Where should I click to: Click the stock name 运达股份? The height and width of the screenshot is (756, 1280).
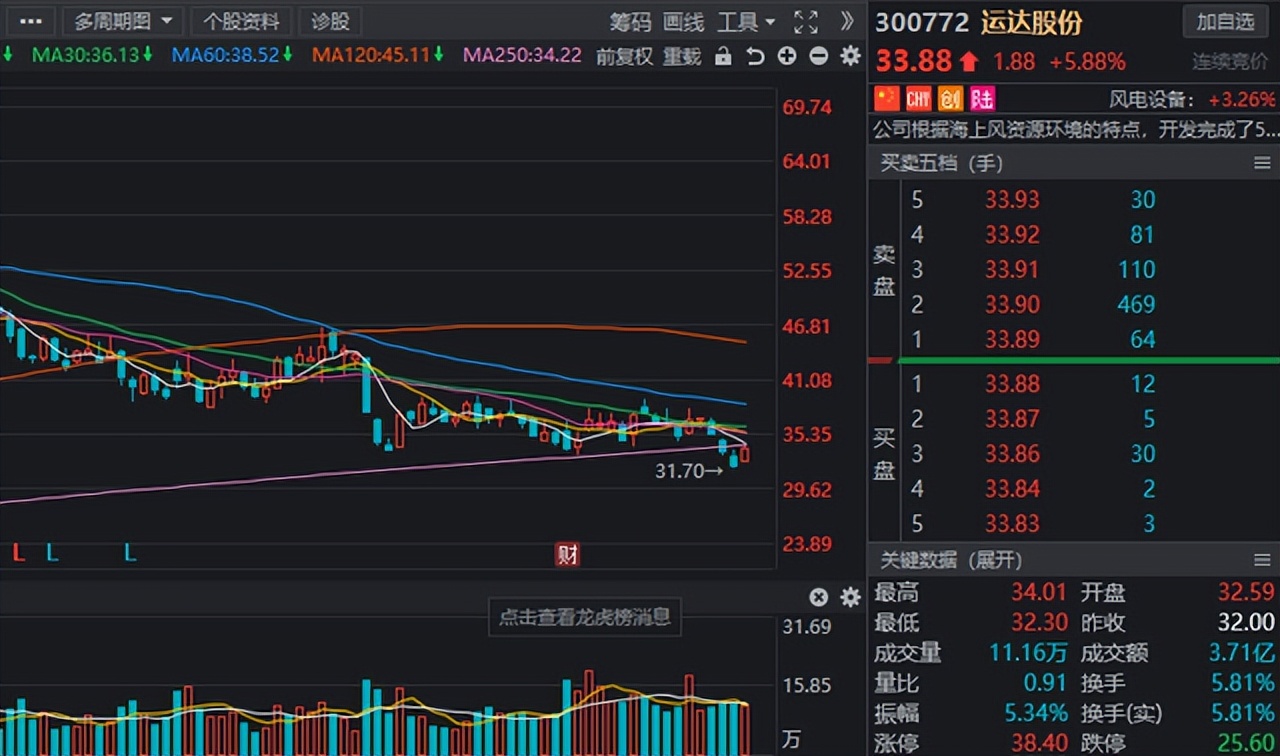(1031, 22)
